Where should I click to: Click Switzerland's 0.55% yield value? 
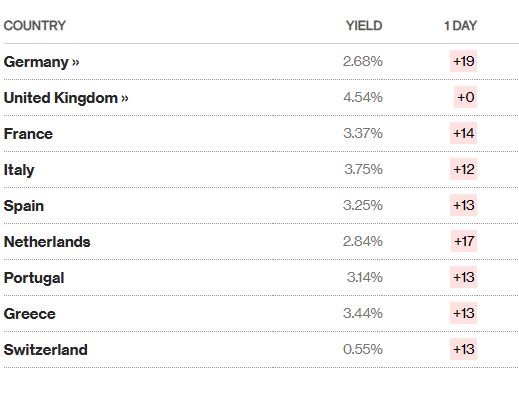363,349
